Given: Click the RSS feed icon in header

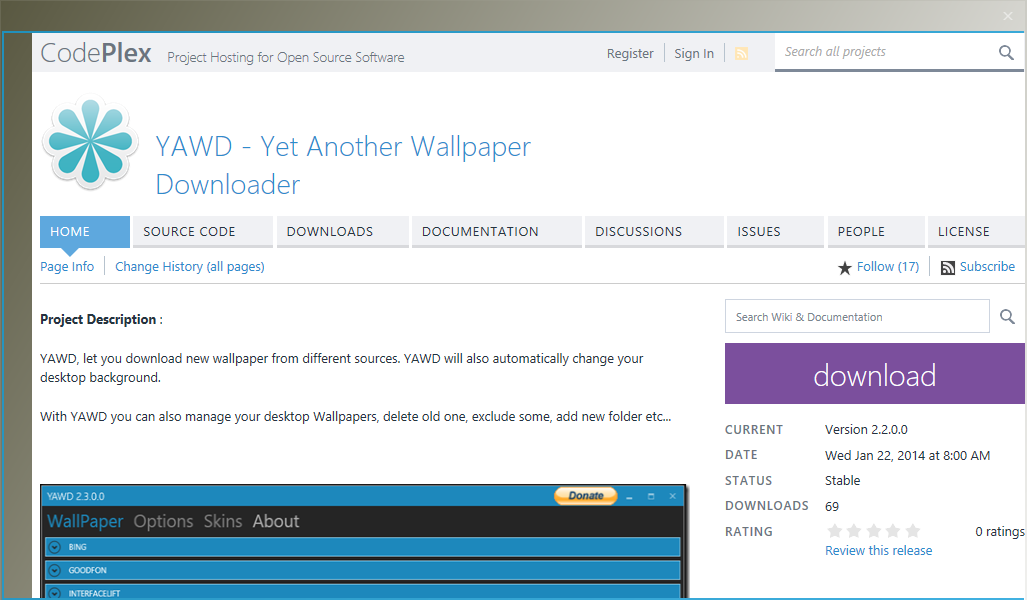Looking at the screenshot, I should (x=741, y=54).
